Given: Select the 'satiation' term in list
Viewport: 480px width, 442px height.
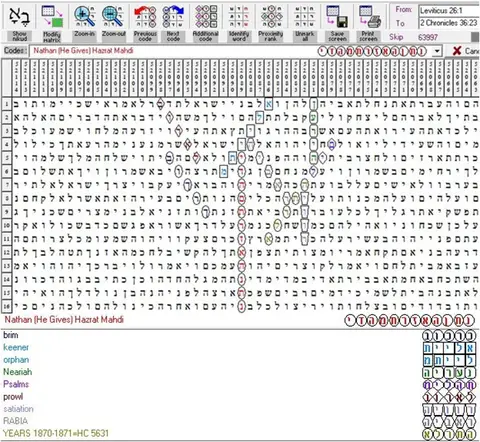Looking at the screenshot, I should coord(18,409).
